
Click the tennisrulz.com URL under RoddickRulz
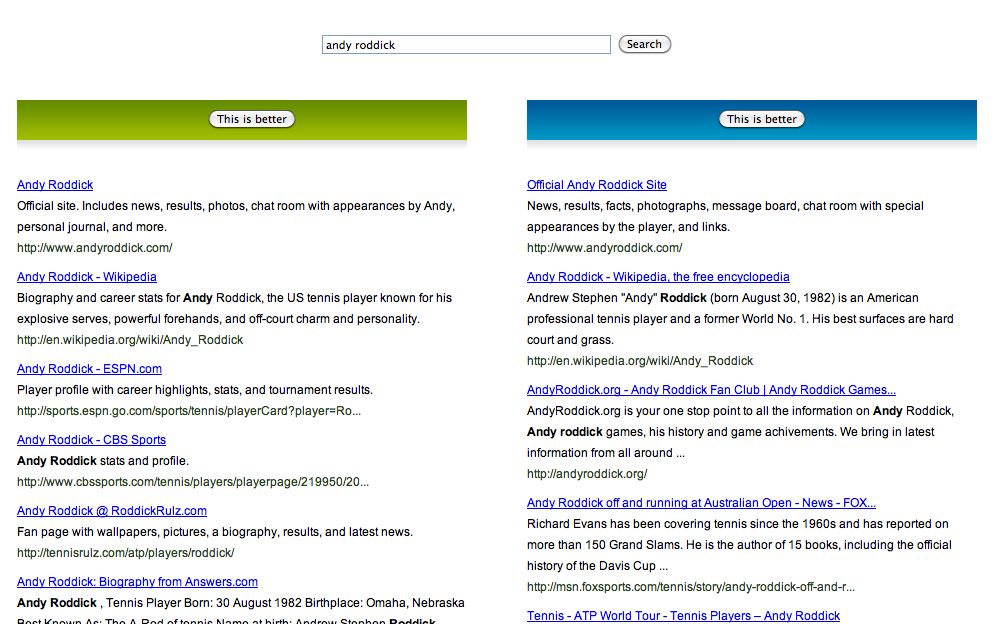(125, 552)
